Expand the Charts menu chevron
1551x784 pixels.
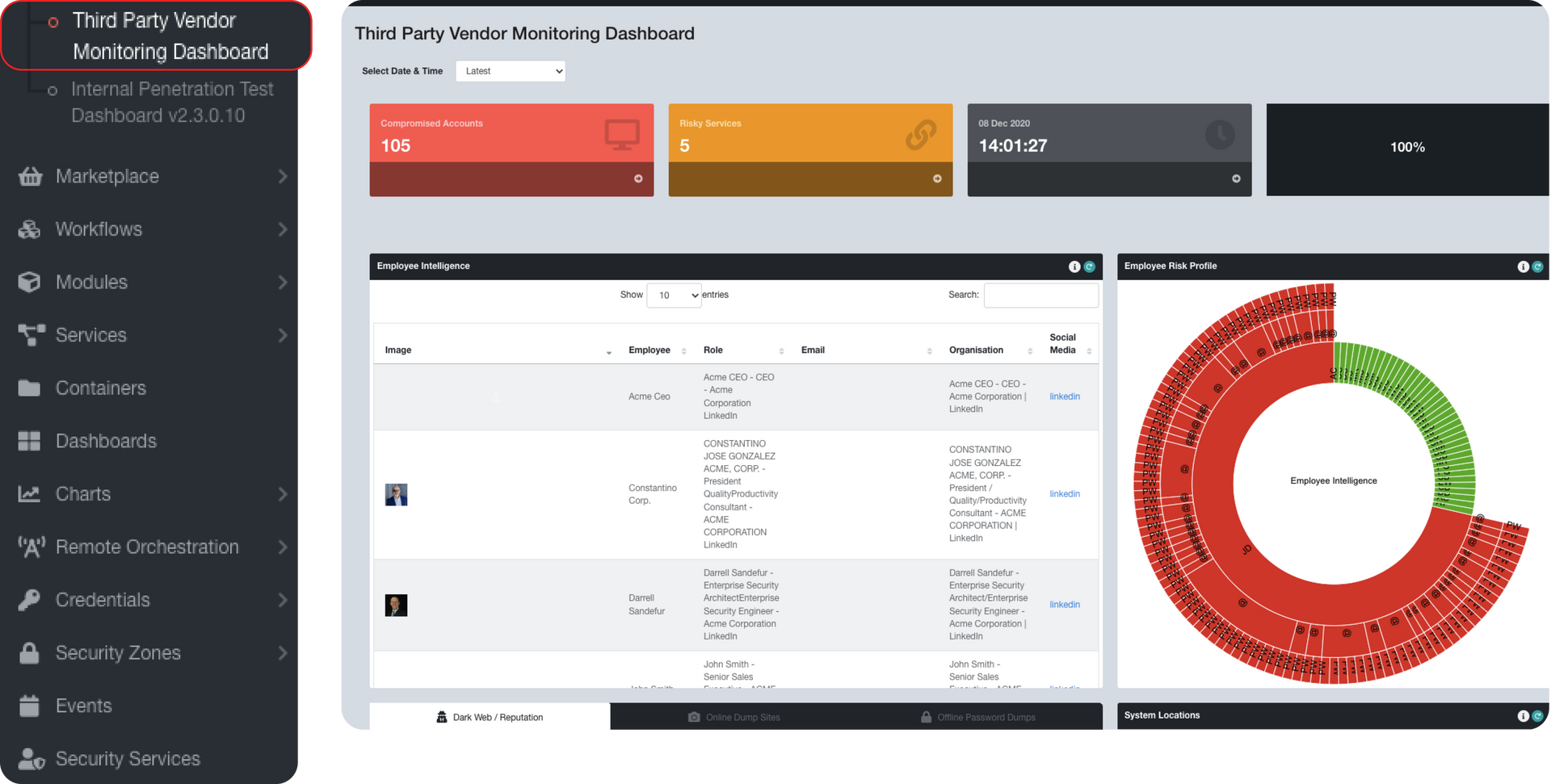pyautogui.click(x=283, y=494)
